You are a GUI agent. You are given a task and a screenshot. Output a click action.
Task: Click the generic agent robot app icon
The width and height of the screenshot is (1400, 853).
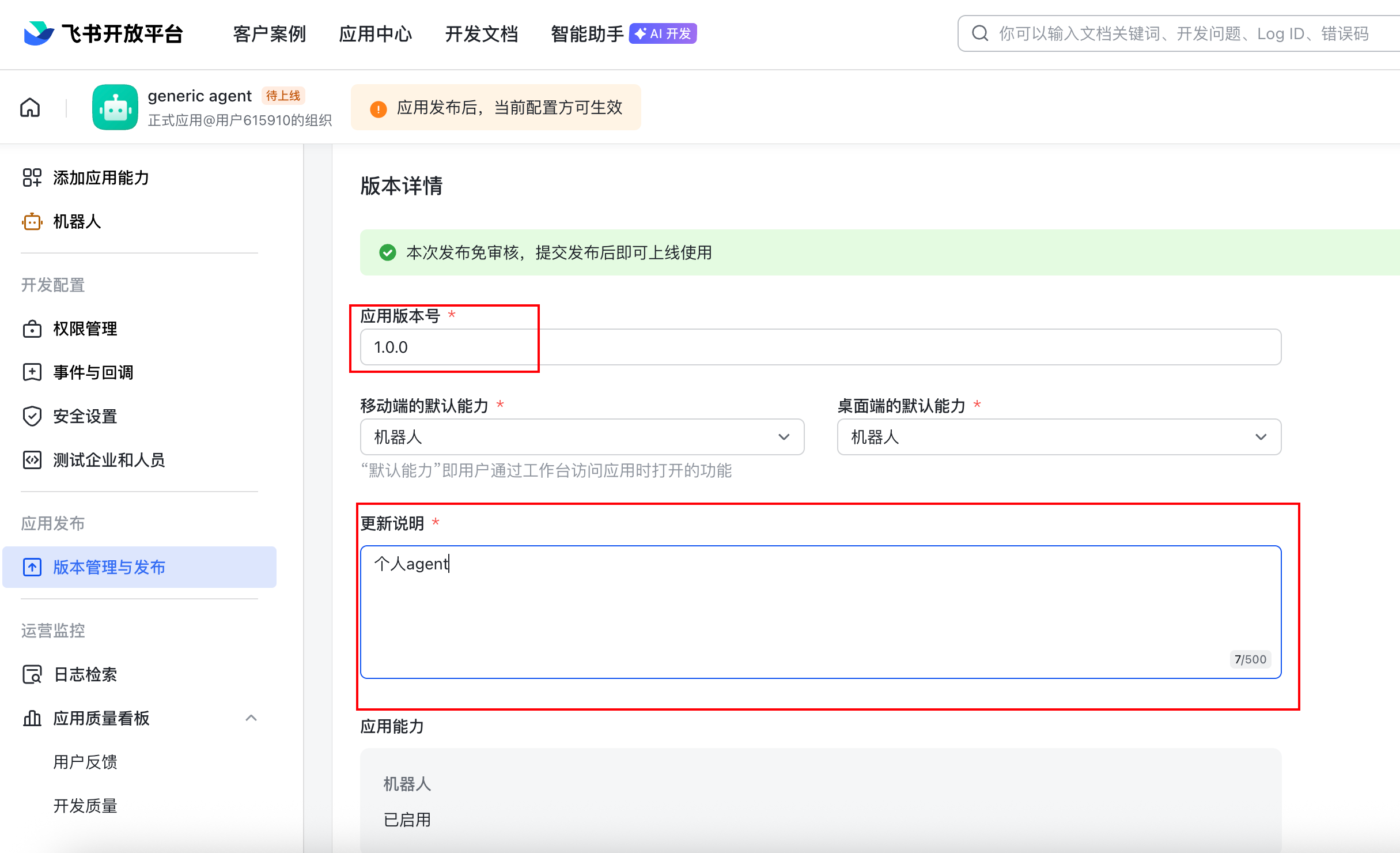pyautogui.click(x=115, y=107)
